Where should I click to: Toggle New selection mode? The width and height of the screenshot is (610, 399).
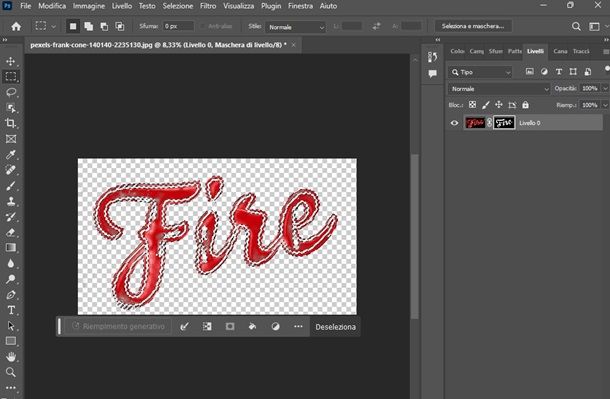[73, 26]
